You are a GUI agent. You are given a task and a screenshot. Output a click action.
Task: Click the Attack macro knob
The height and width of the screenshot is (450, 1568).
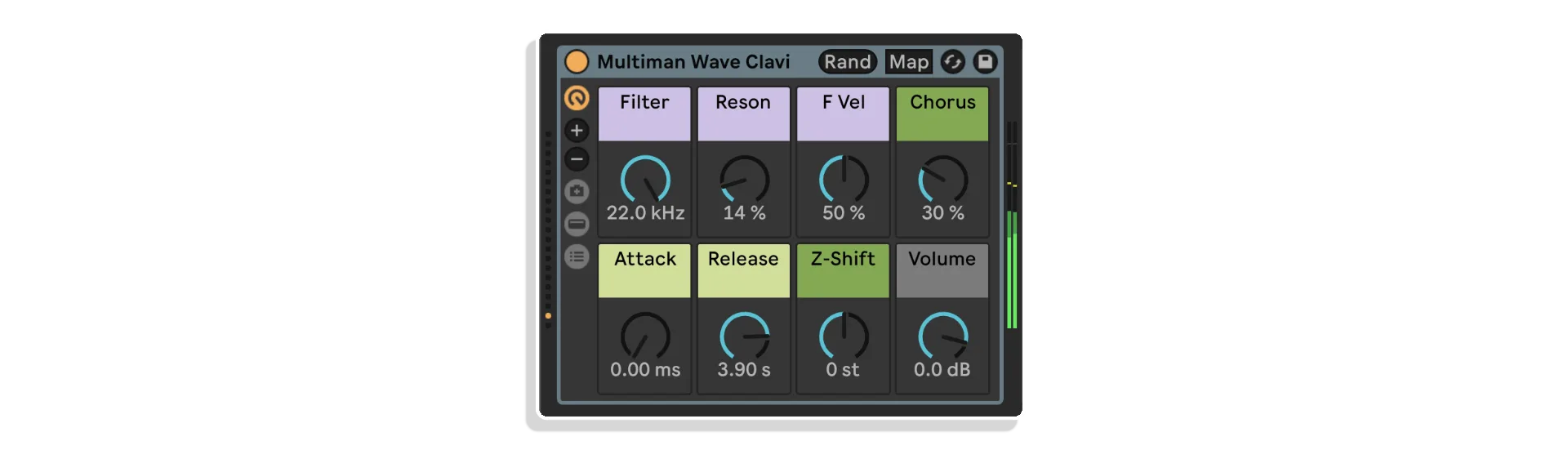[x=645, y=336]
